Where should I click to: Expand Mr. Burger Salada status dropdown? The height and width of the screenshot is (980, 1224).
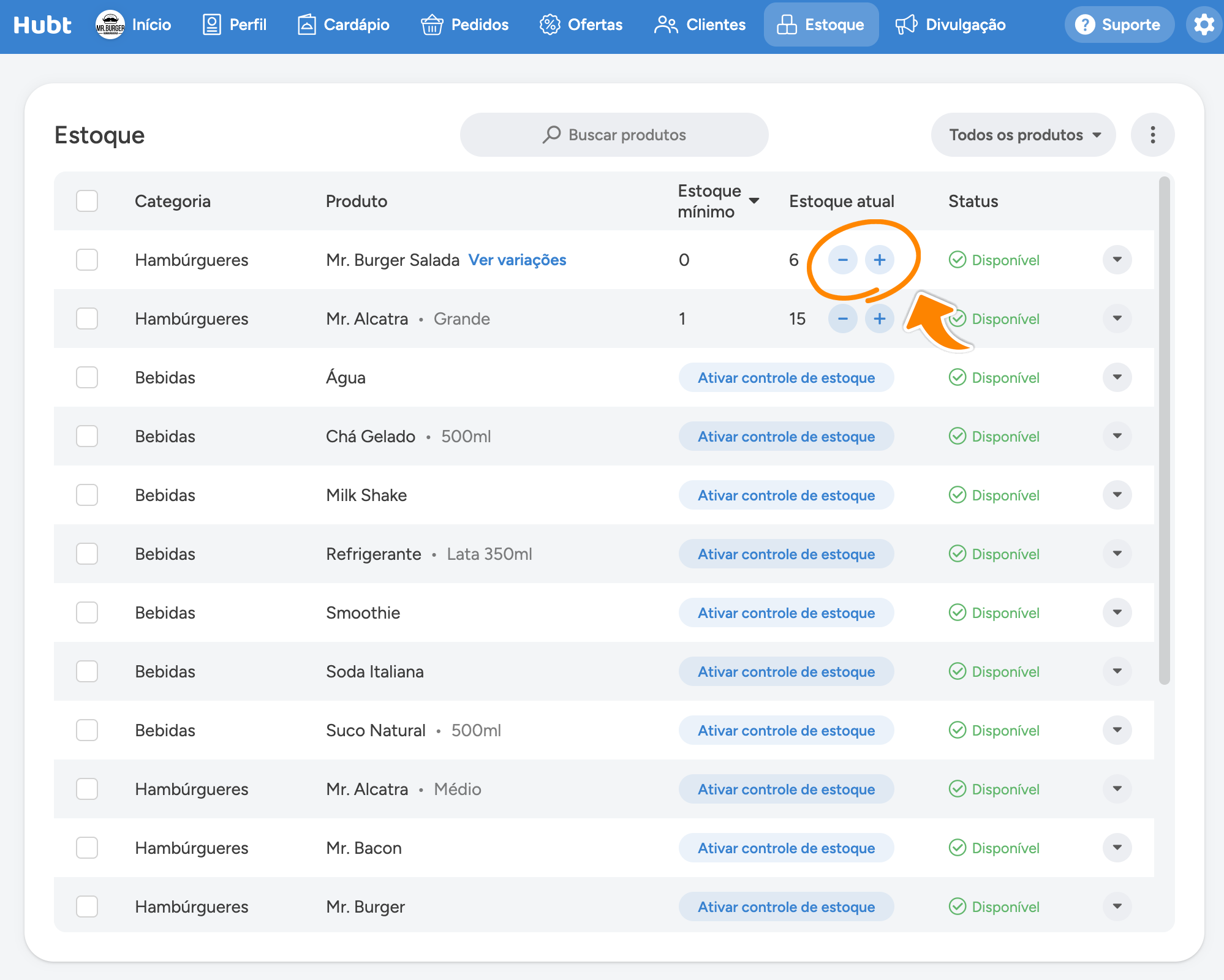[1117, 260]
